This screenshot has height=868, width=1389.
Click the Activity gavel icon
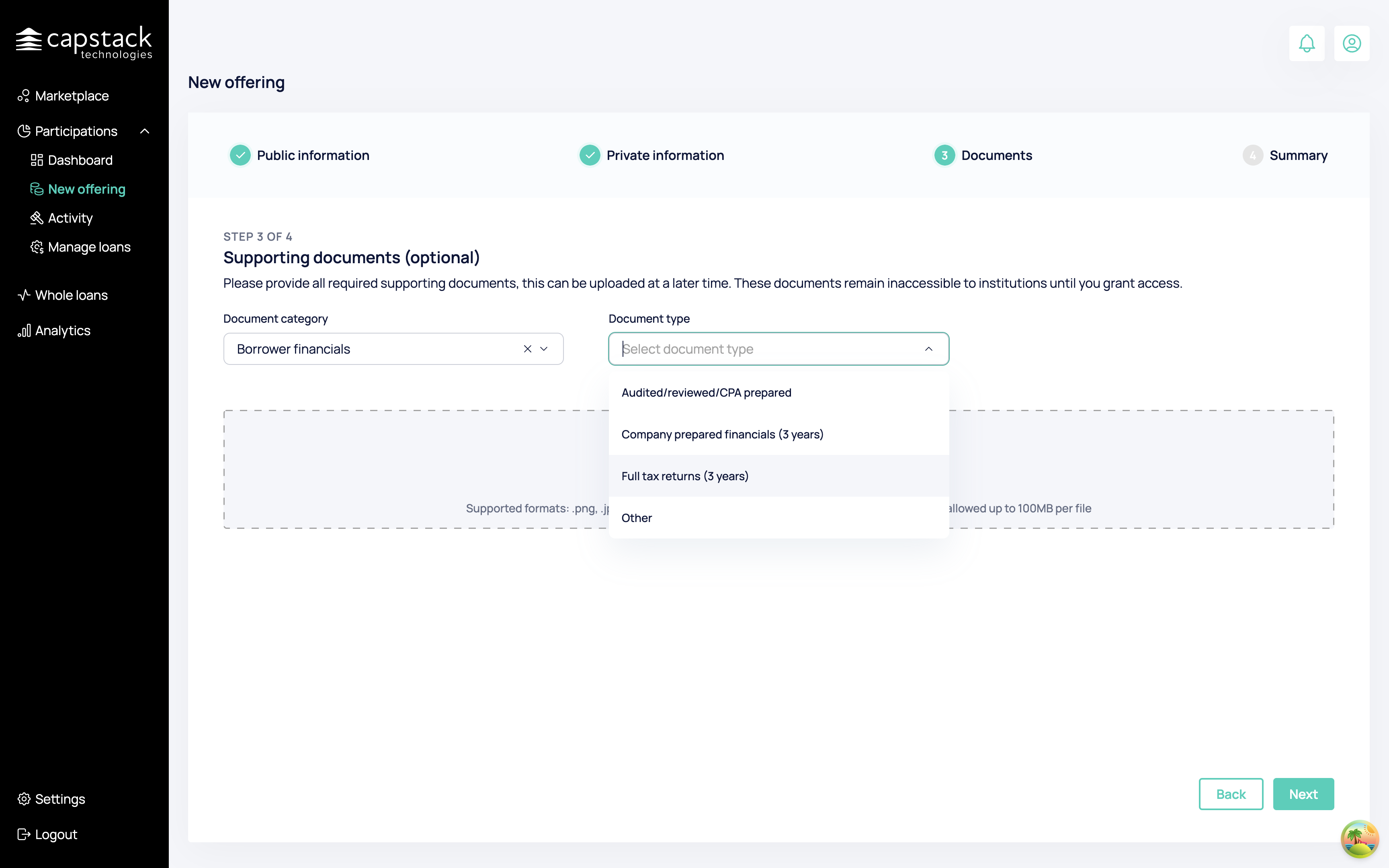37,218
